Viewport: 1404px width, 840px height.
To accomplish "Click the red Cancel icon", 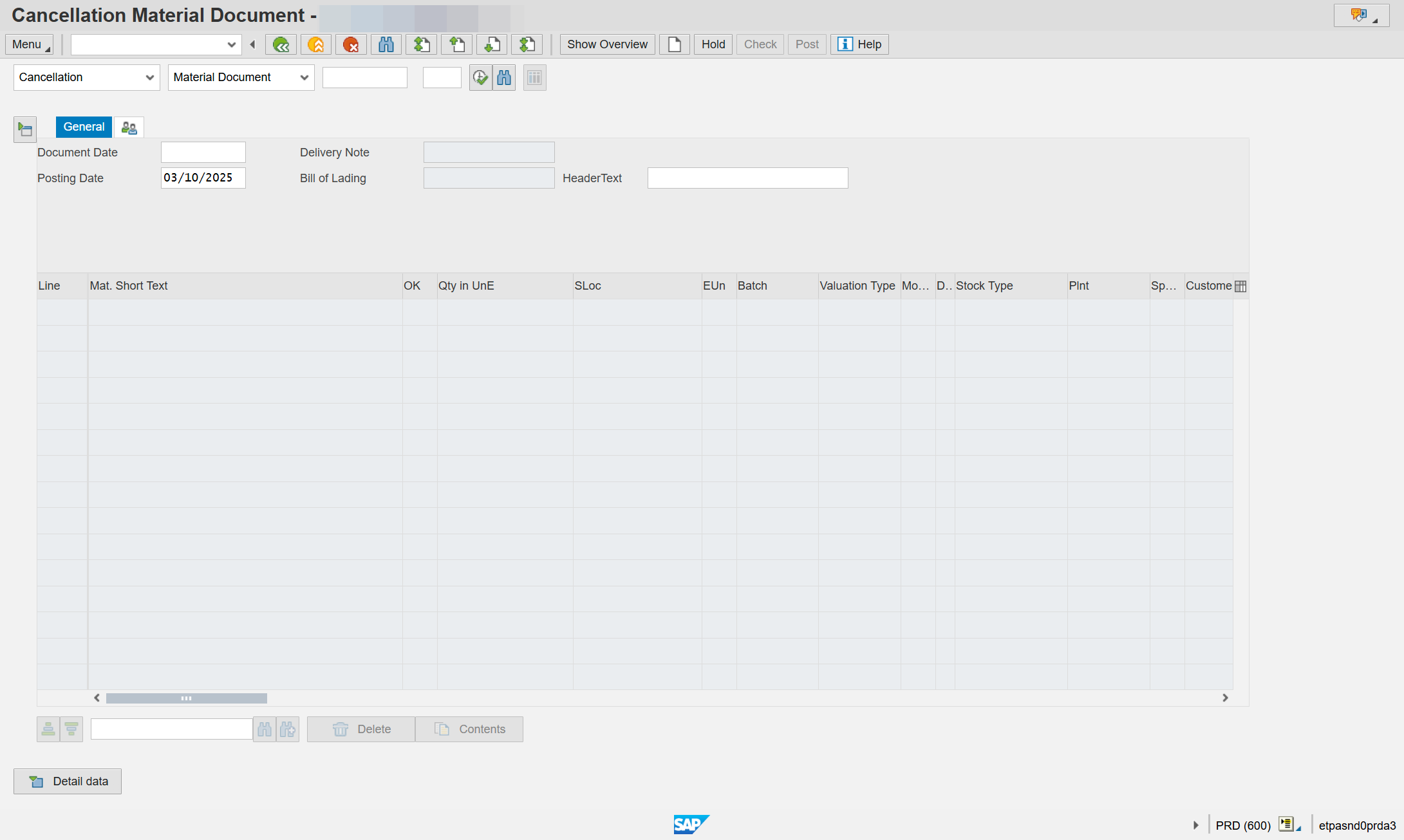I will (x=351, y=44).
